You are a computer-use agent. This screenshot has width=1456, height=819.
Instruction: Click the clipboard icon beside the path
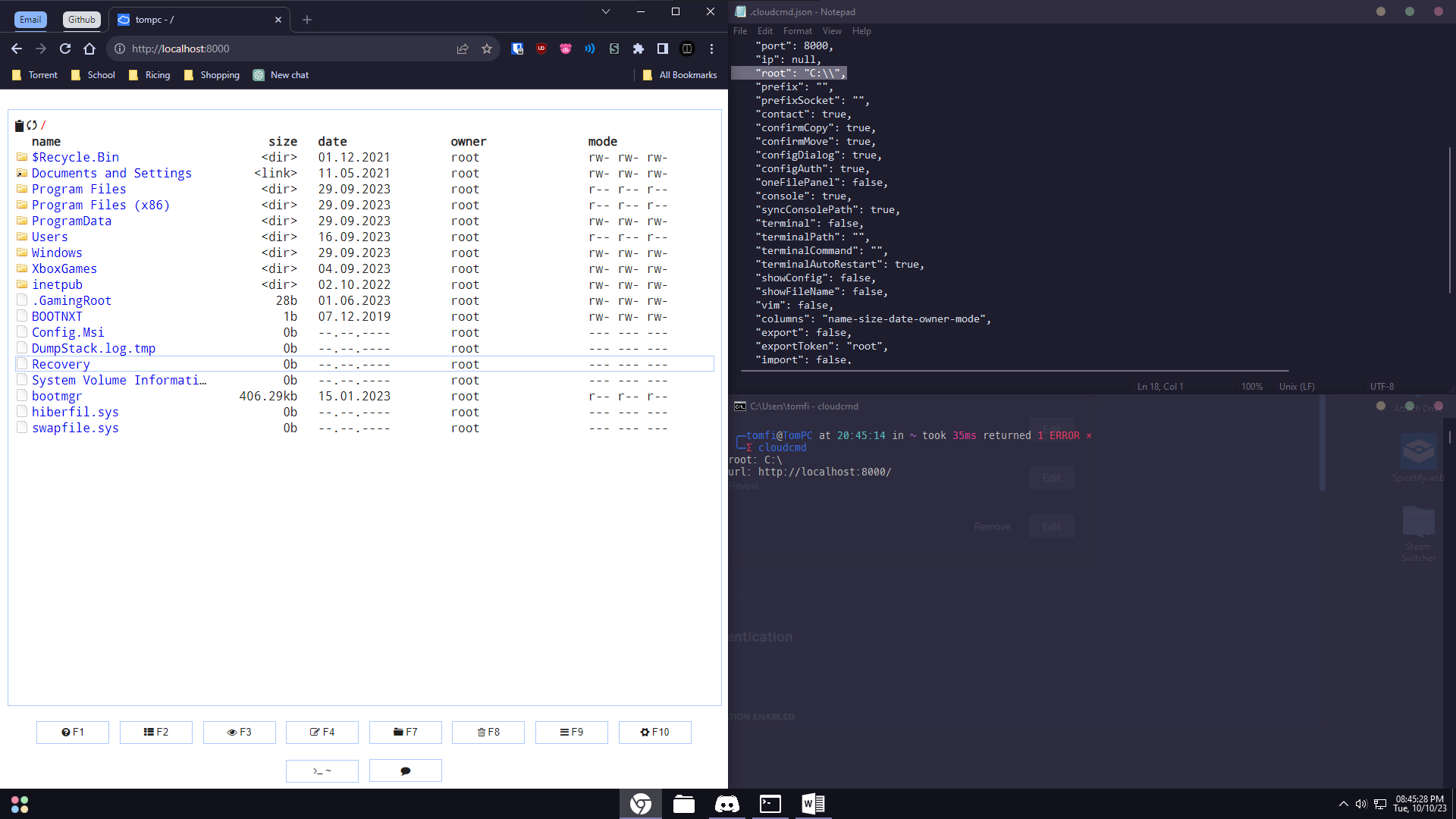coord(18,125)
